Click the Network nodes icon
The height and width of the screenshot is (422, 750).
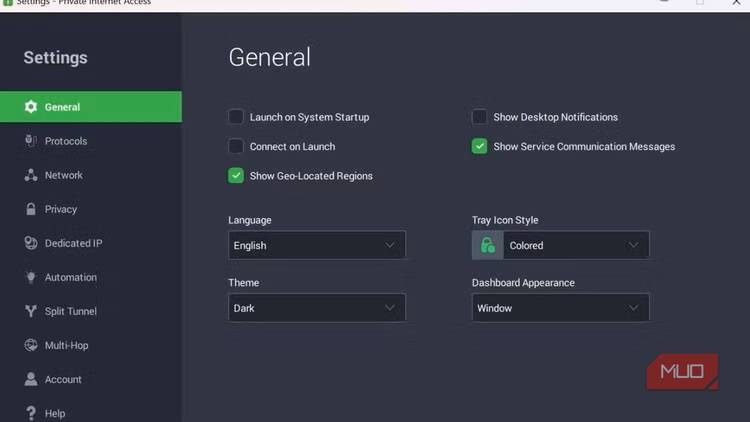point(31,175)
